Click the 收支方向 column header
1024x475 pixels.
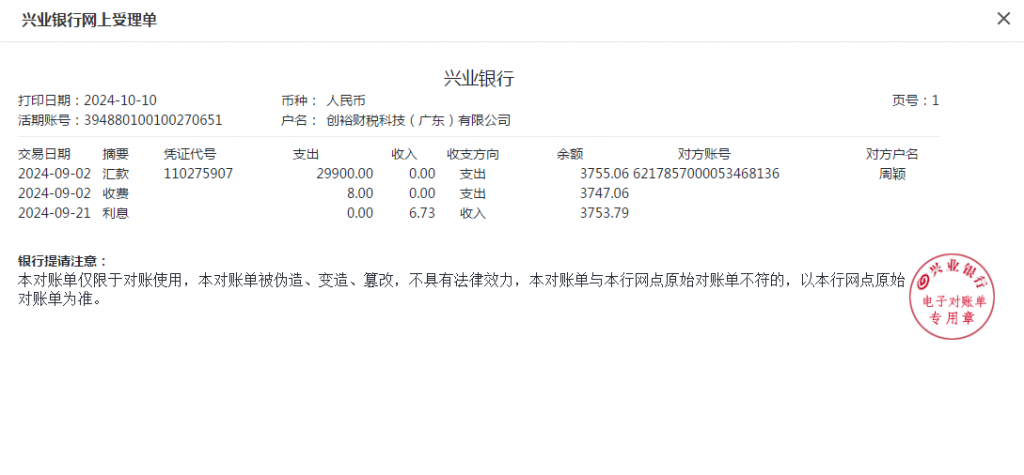coord(473,155)
